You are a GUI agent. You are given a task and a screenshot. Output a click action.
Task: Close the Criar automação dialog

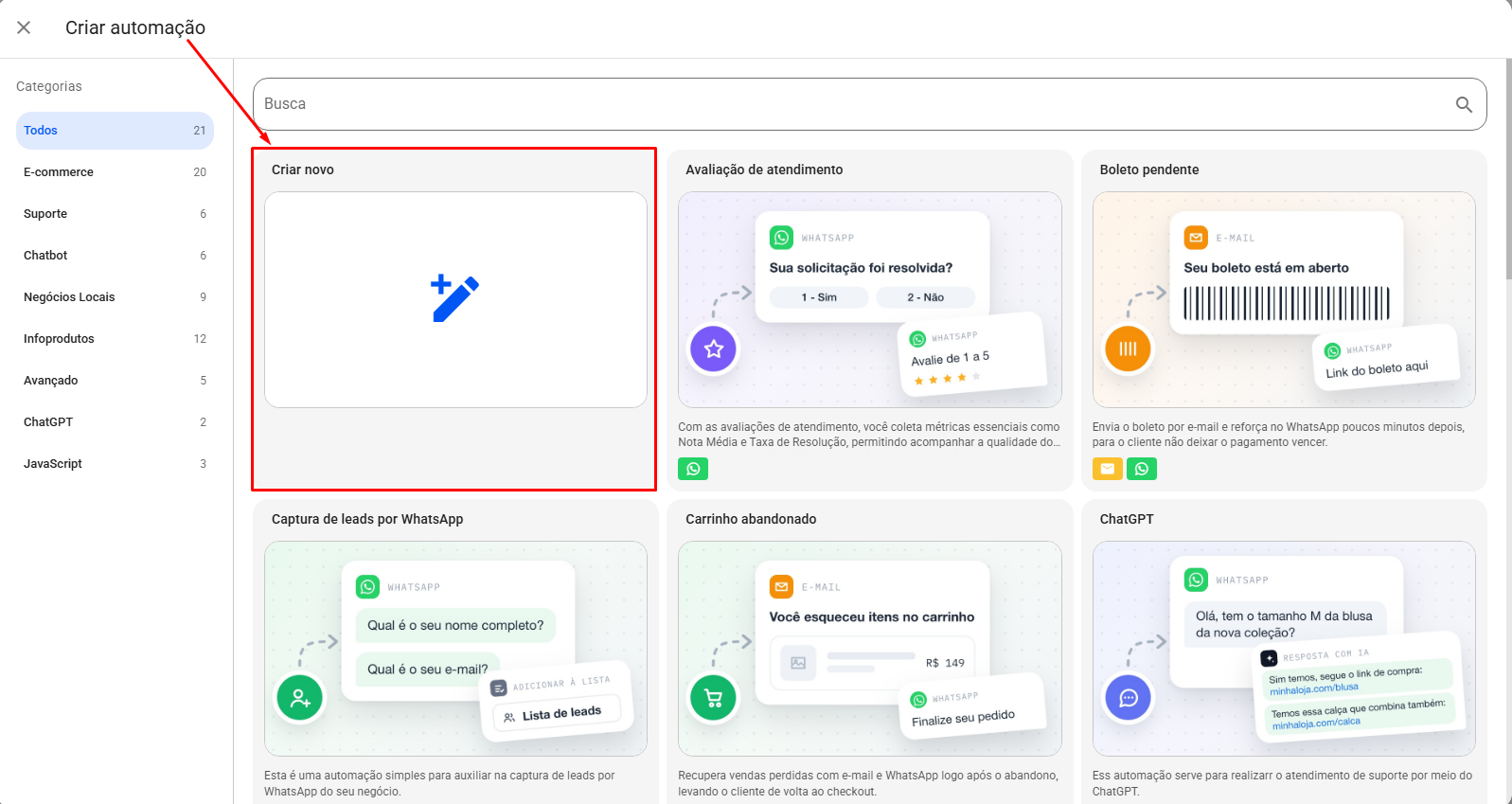click(24, 27)
